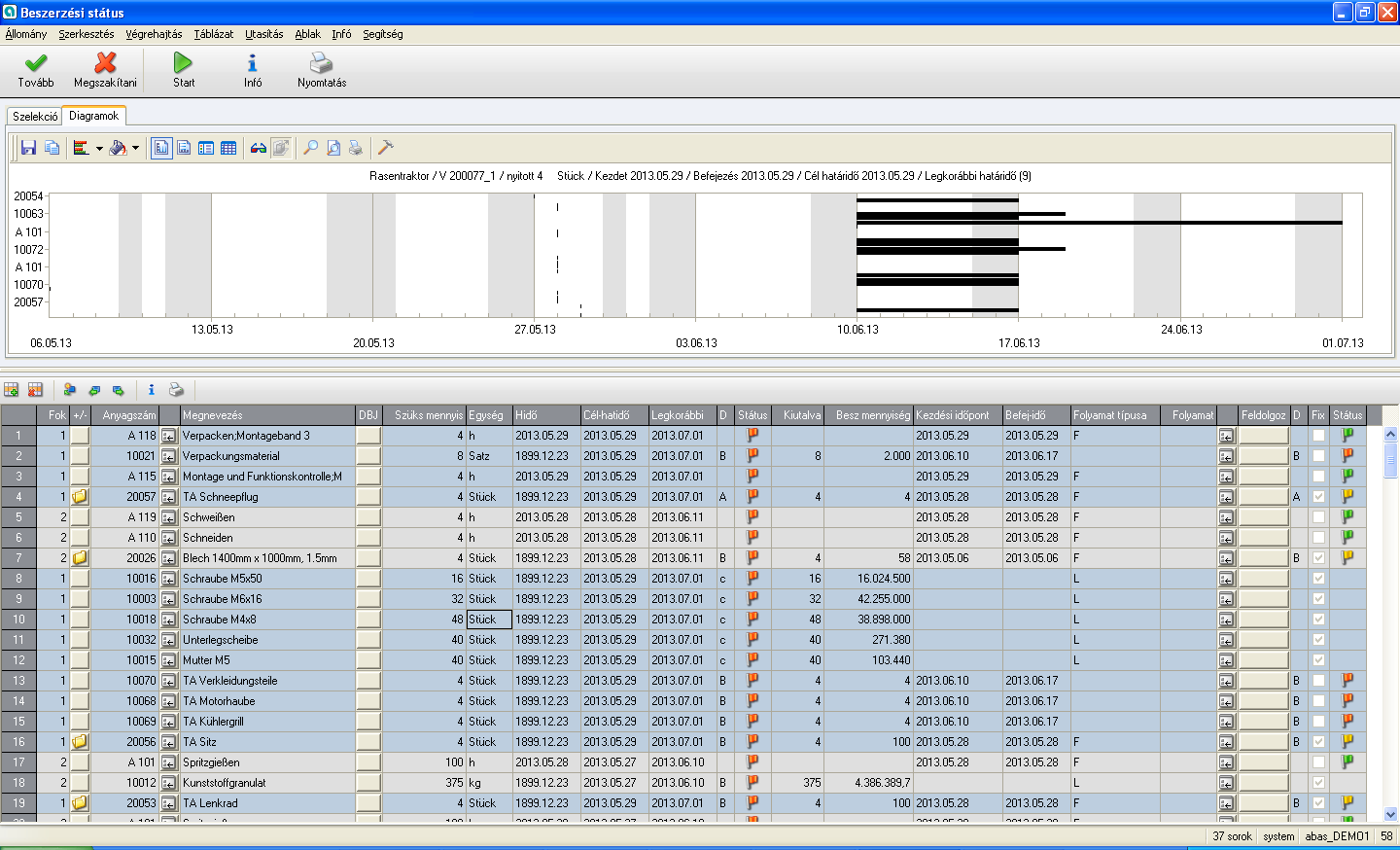Sort by the Megnevezés column header

coord(267,415)
